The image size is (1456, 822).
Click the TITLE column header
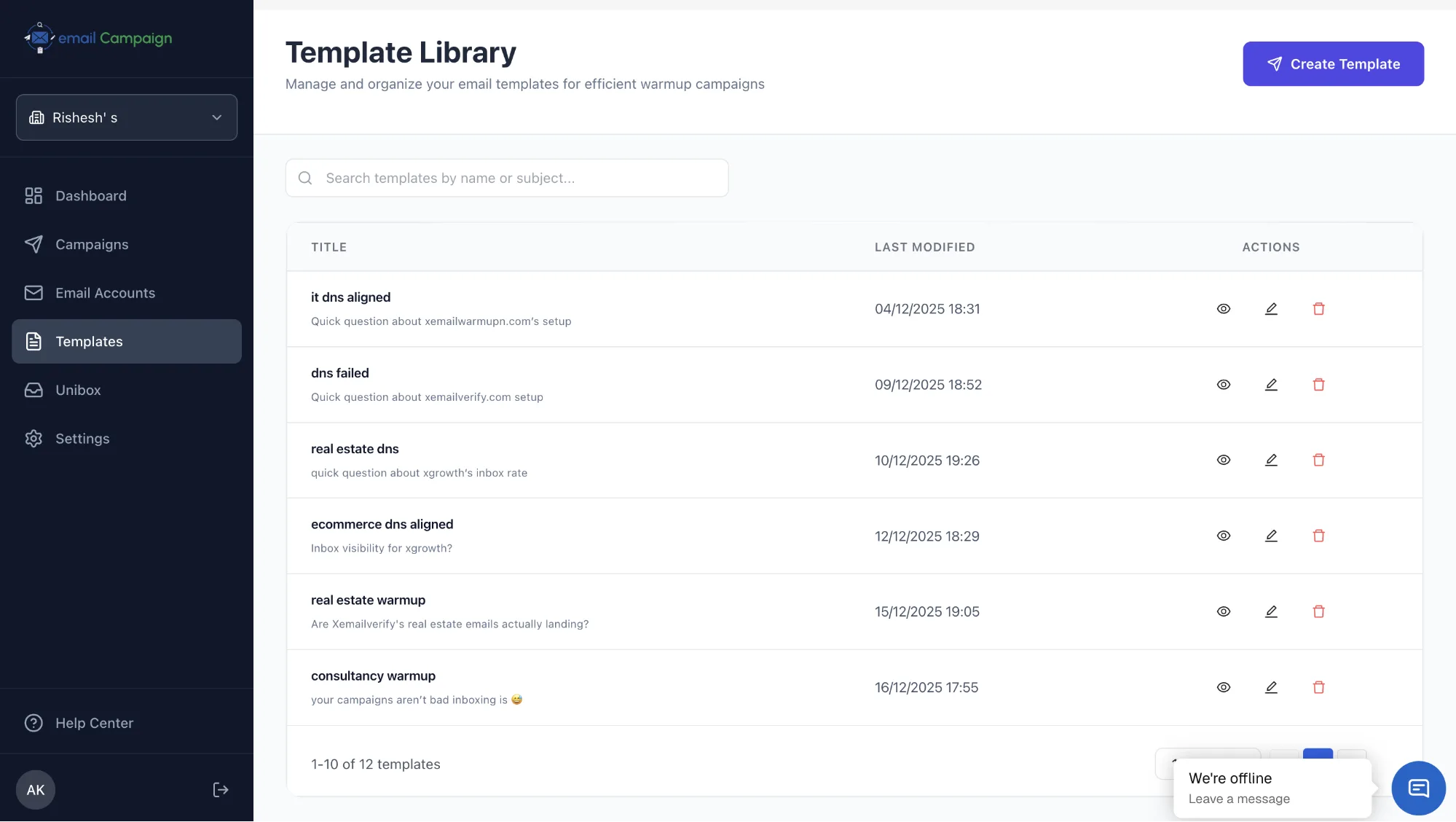click(328, 247)
